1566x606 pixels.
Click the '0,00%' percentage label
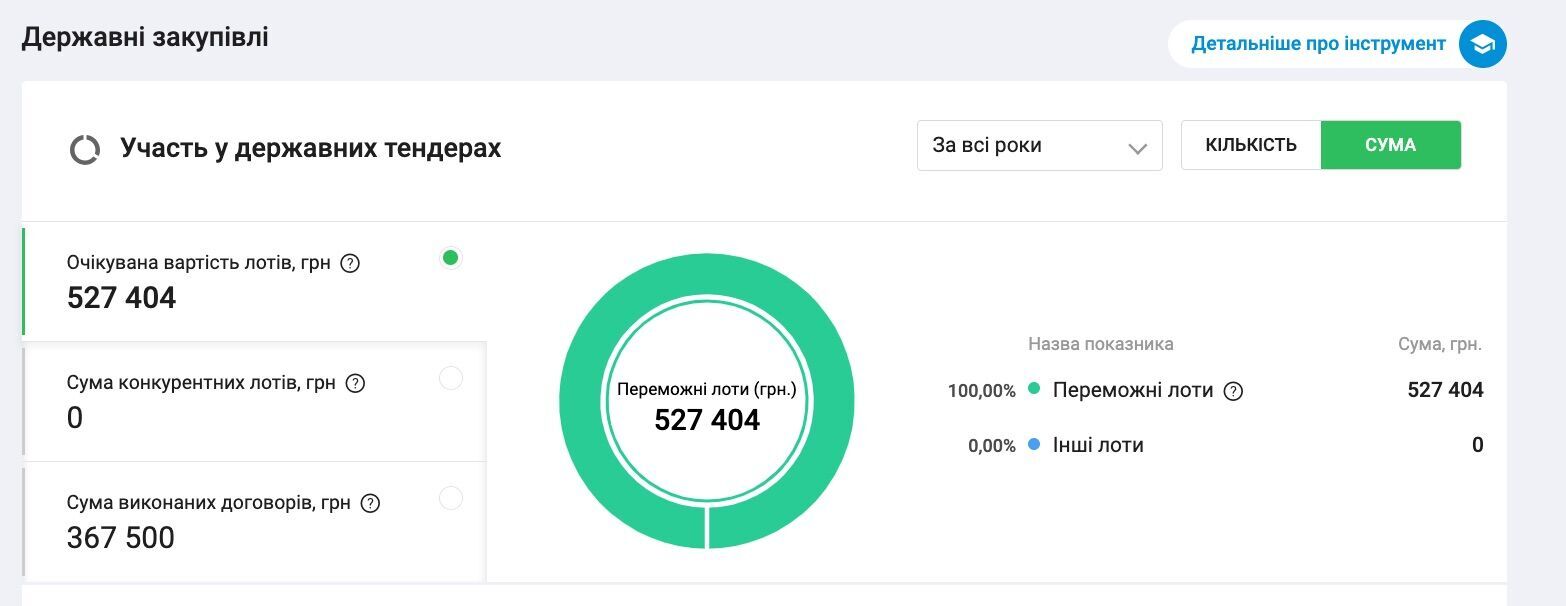pyautogui.click(x=992, y=446)
